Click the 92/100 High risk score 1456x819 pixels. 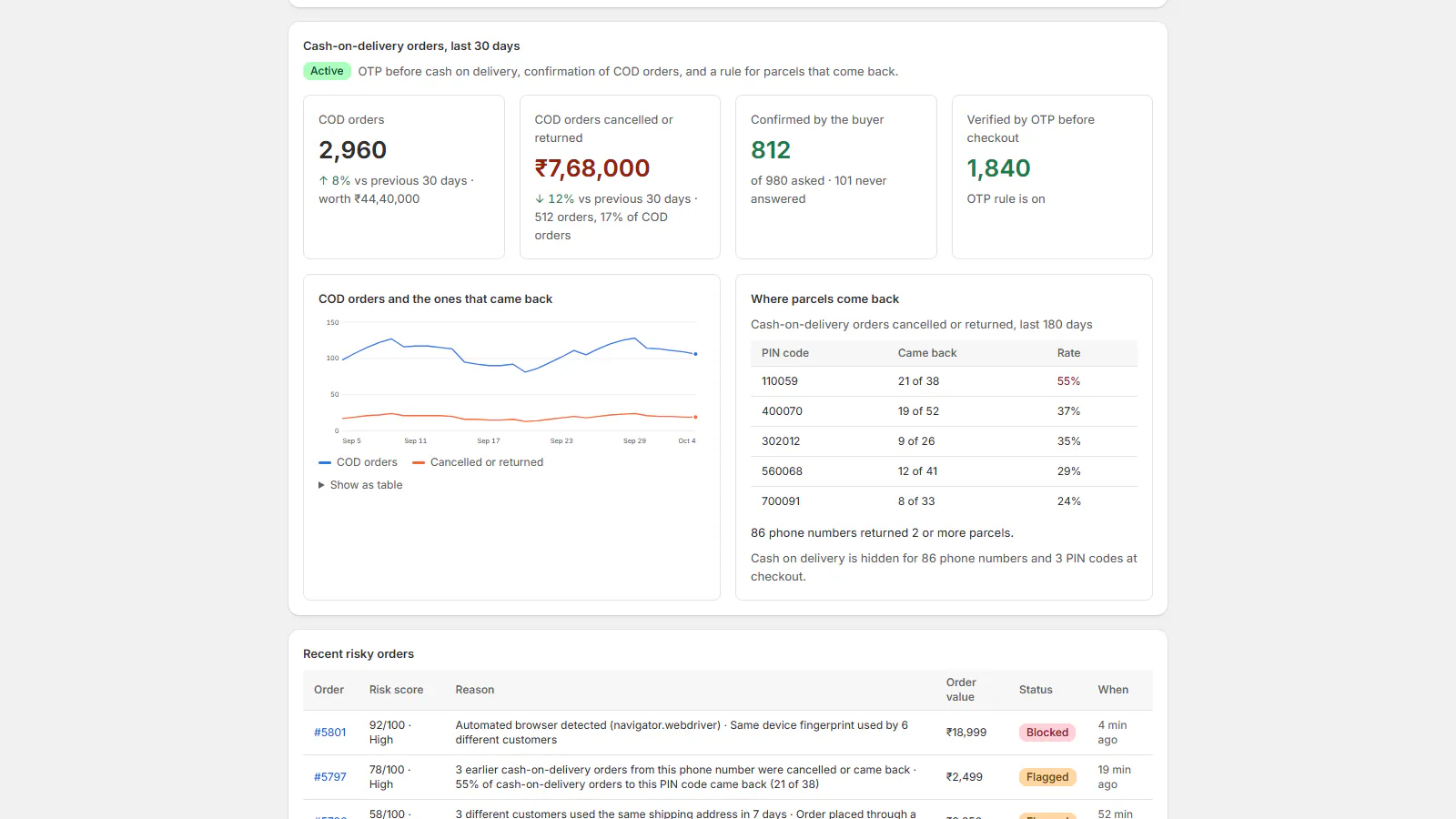389,733
